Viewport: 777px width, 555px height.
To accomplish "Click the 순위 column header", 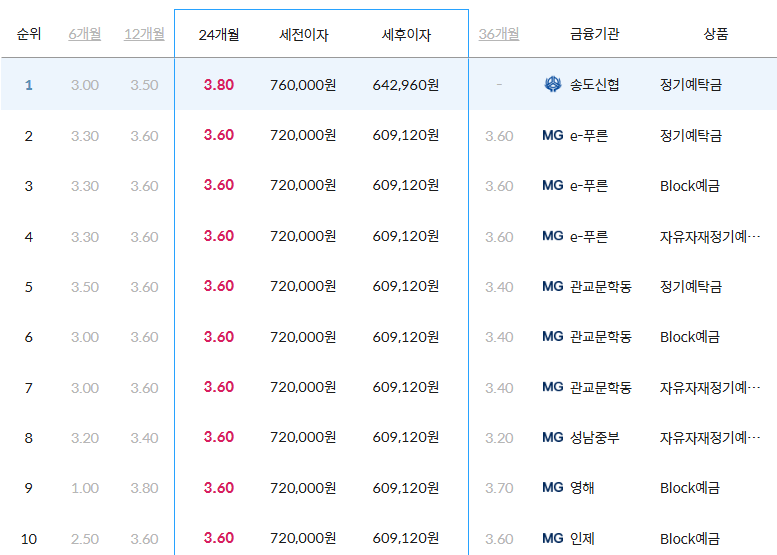I will tap(29, 34).
